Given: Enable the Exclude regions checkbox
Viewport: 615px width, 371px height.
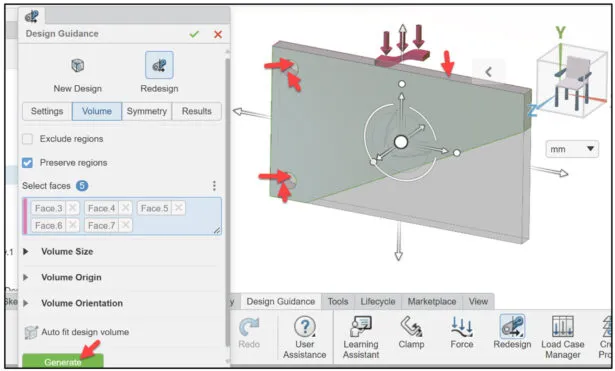Looking at the screenshot, I should 27,139.
